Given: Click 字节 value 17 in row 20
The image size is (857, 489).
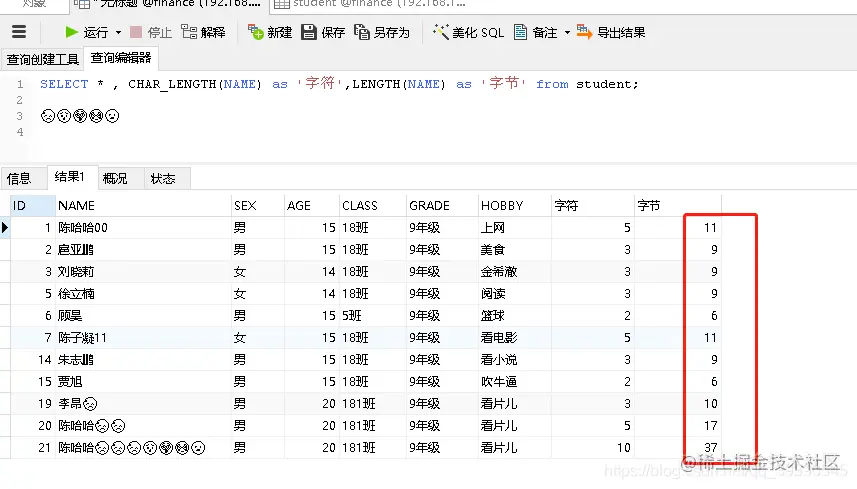Looking at the screenshot, I should click(678, 425).
